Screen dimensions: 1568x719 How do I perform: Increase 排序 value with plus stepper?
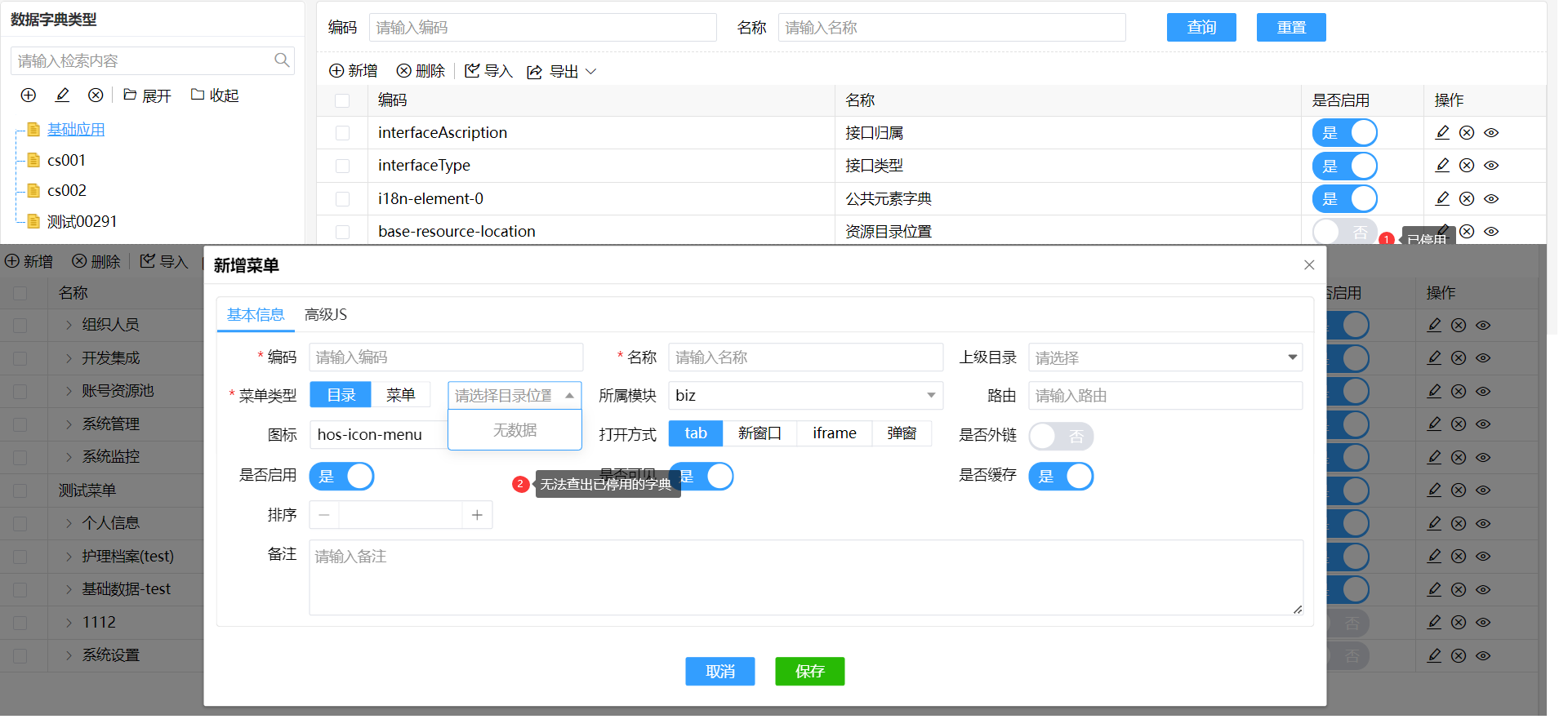[477, 515]
